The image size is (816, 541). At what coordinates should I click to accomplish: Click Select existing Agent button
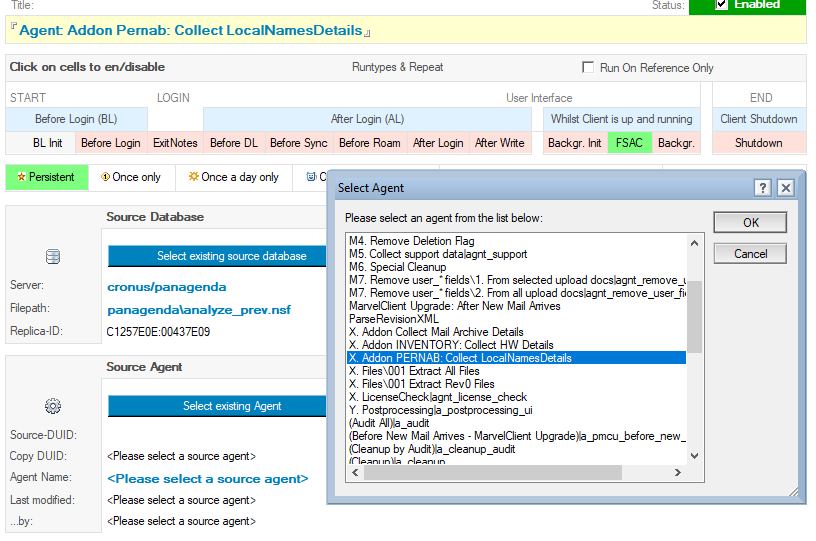point(217,406)
